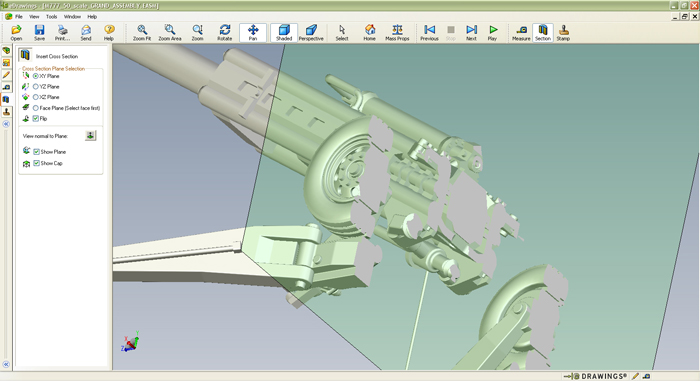The width and height of the screenshot is (700, 381).
Task: Click the View normal to Plane button
Action: [90, 135]
